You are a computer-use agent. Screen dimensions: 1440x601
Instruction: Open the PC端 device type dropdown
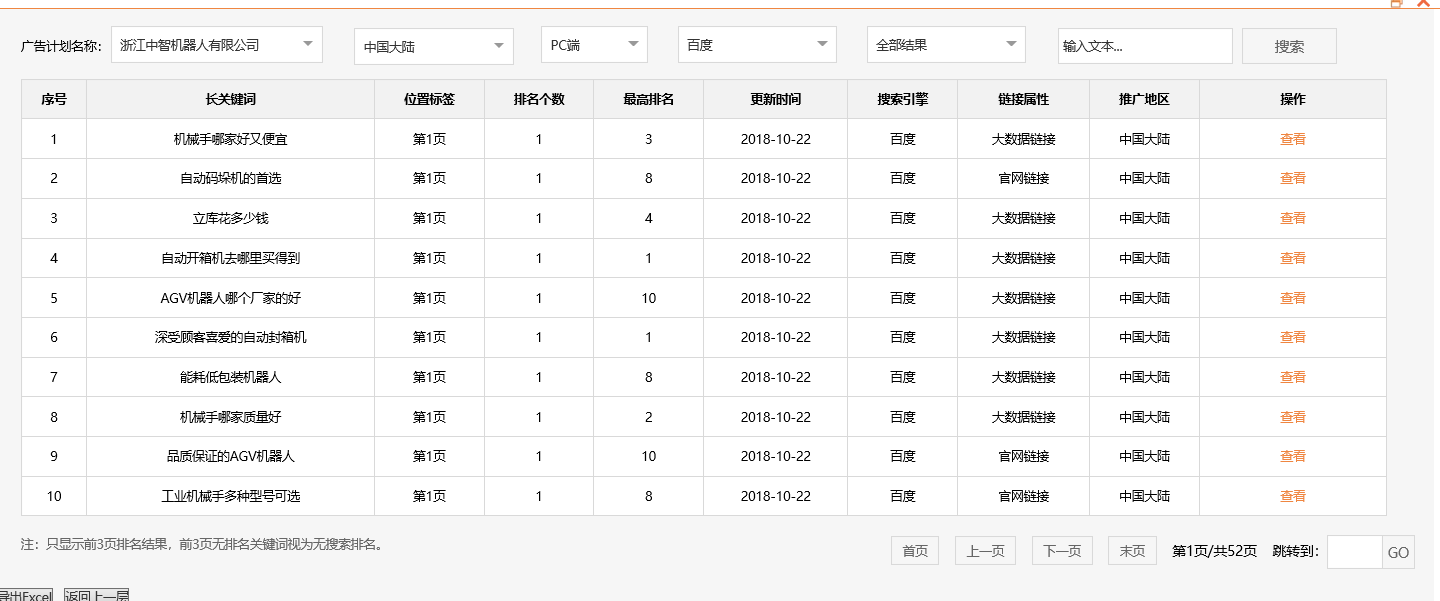pos(594,45)
